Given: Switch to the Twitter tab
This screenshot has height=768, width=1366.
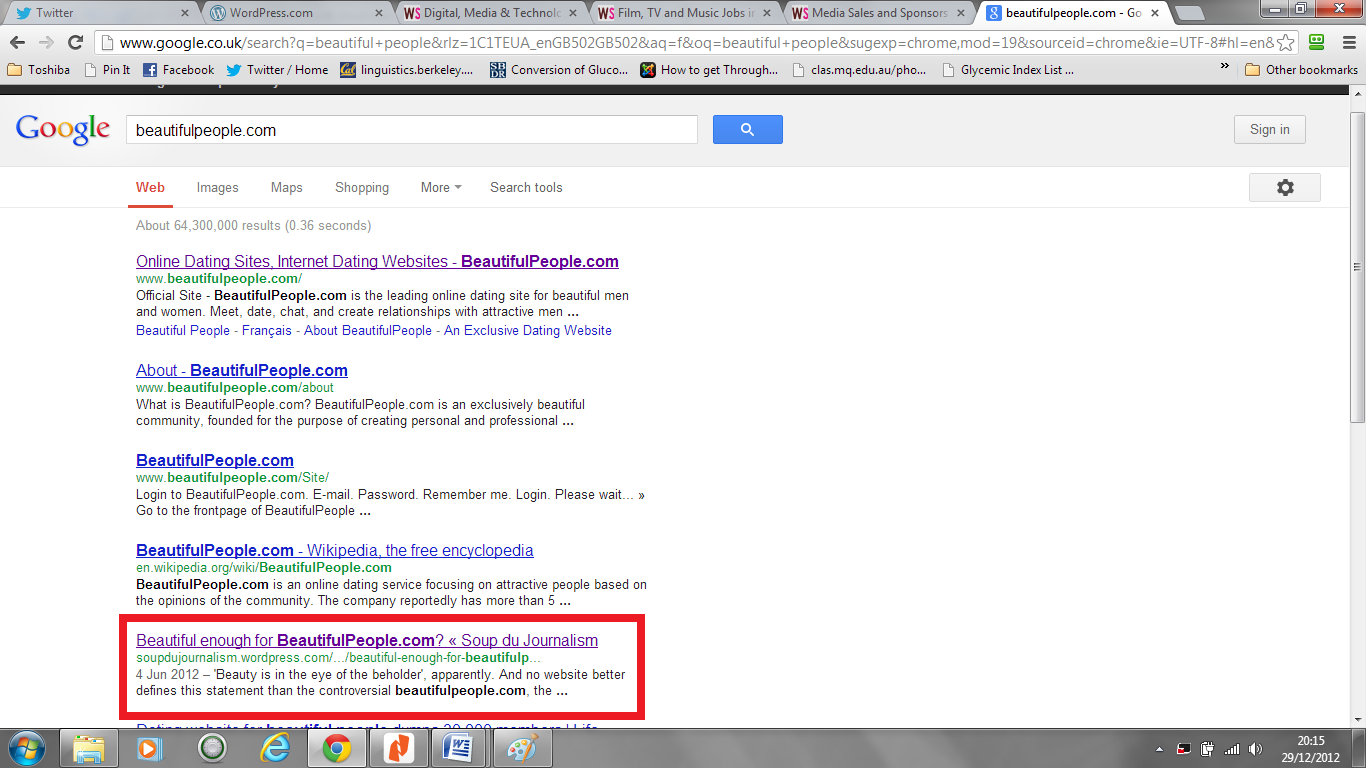Looking at the screenshot, I should click(100, 13).
